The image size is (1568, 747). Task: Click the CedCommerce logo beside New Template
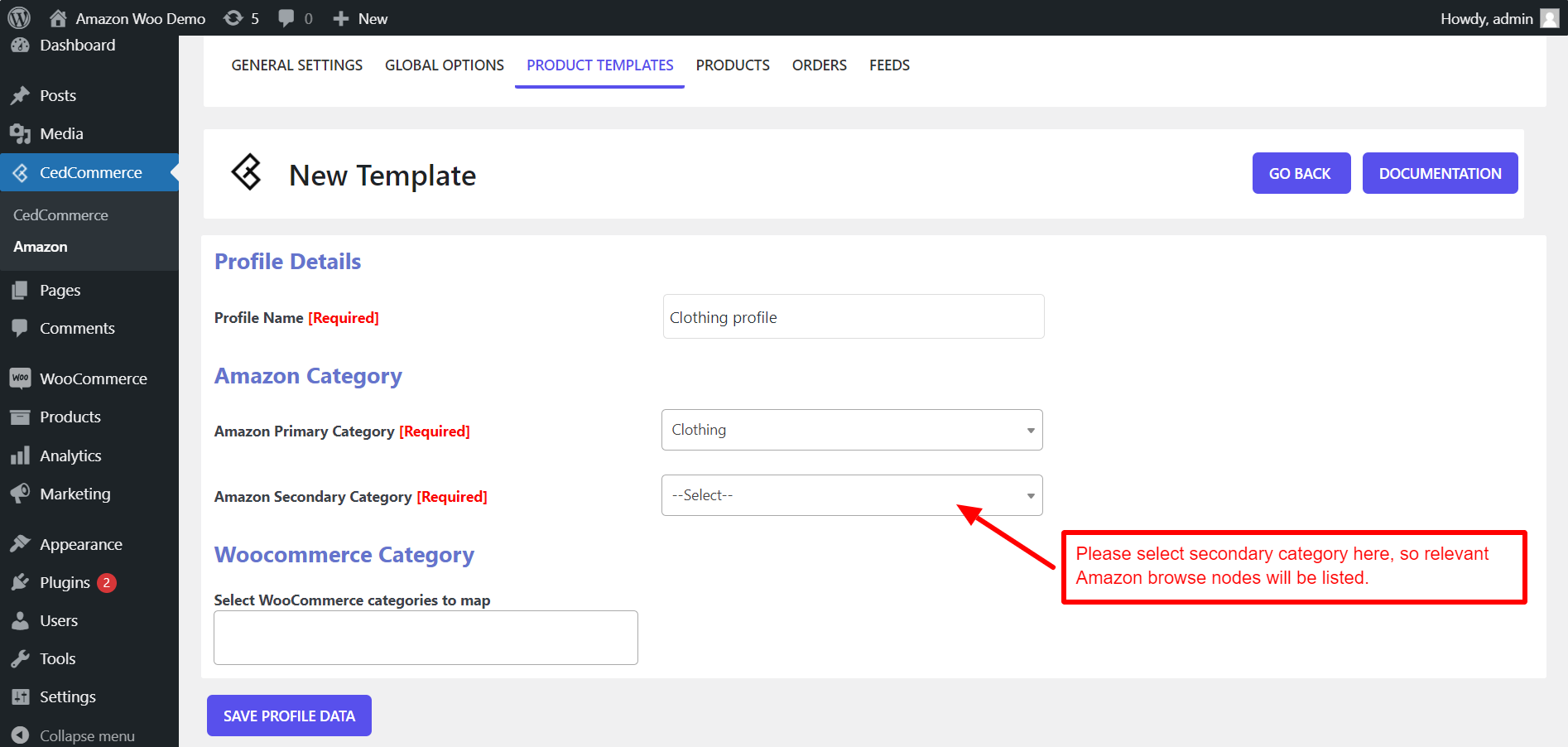click(247, 172)
